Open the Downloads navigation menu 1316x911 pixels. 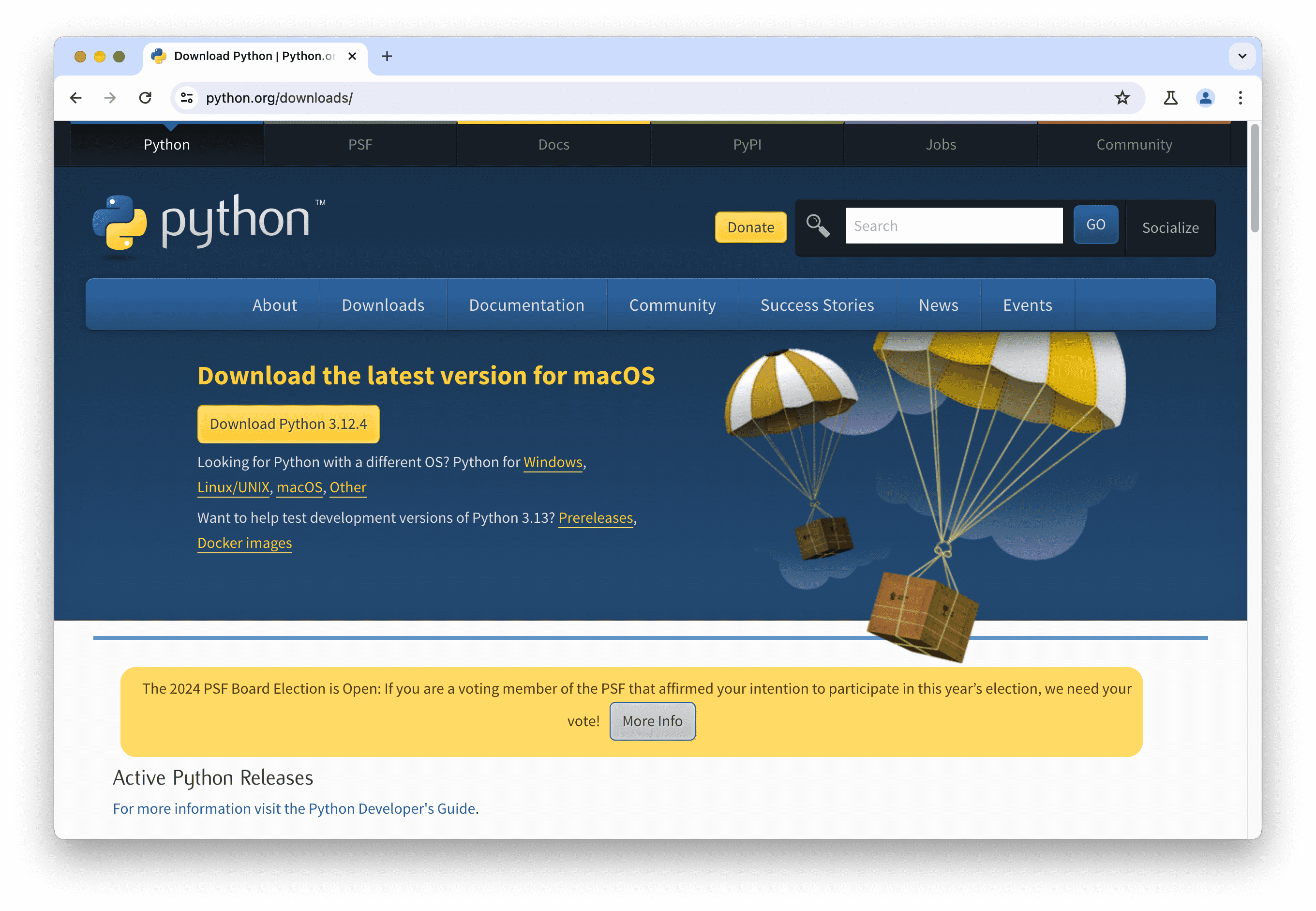point(383,305)
